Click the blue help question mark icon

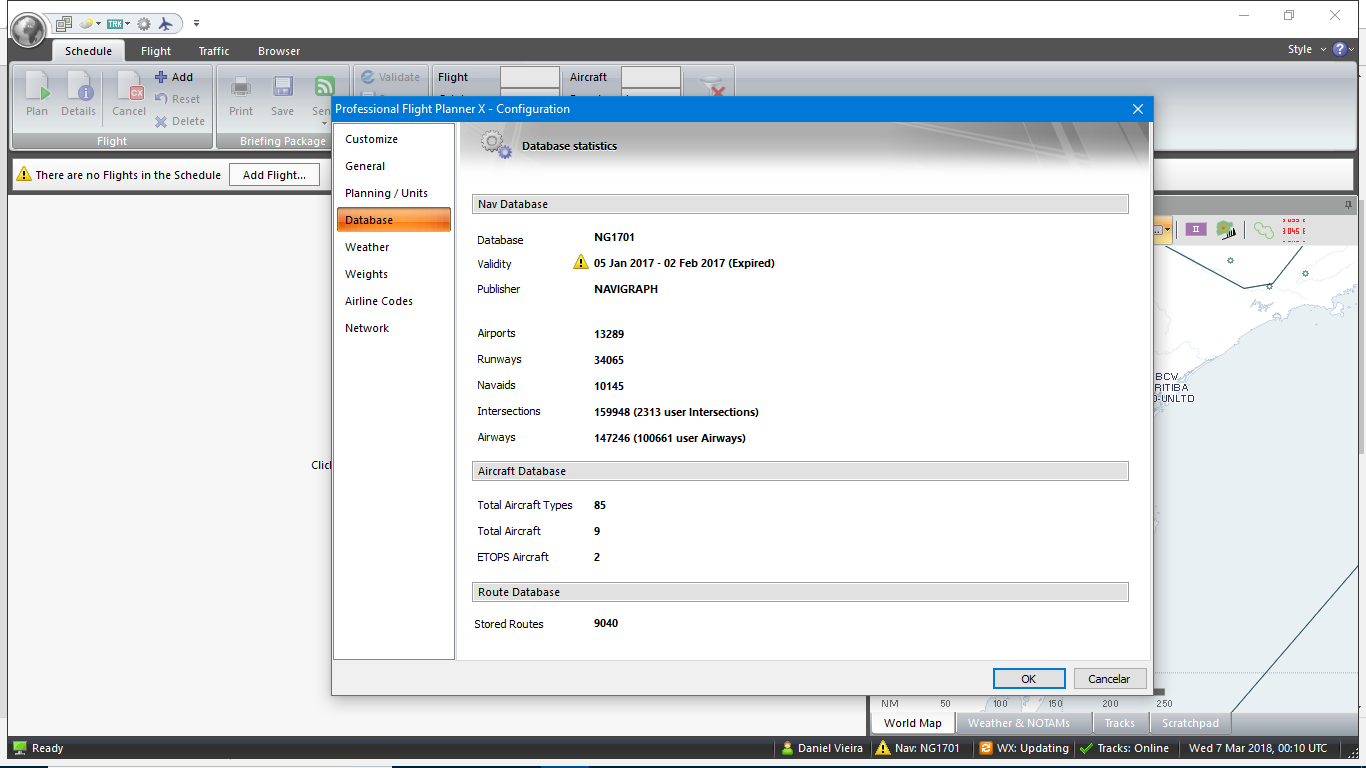click(x=1340, y=49)
